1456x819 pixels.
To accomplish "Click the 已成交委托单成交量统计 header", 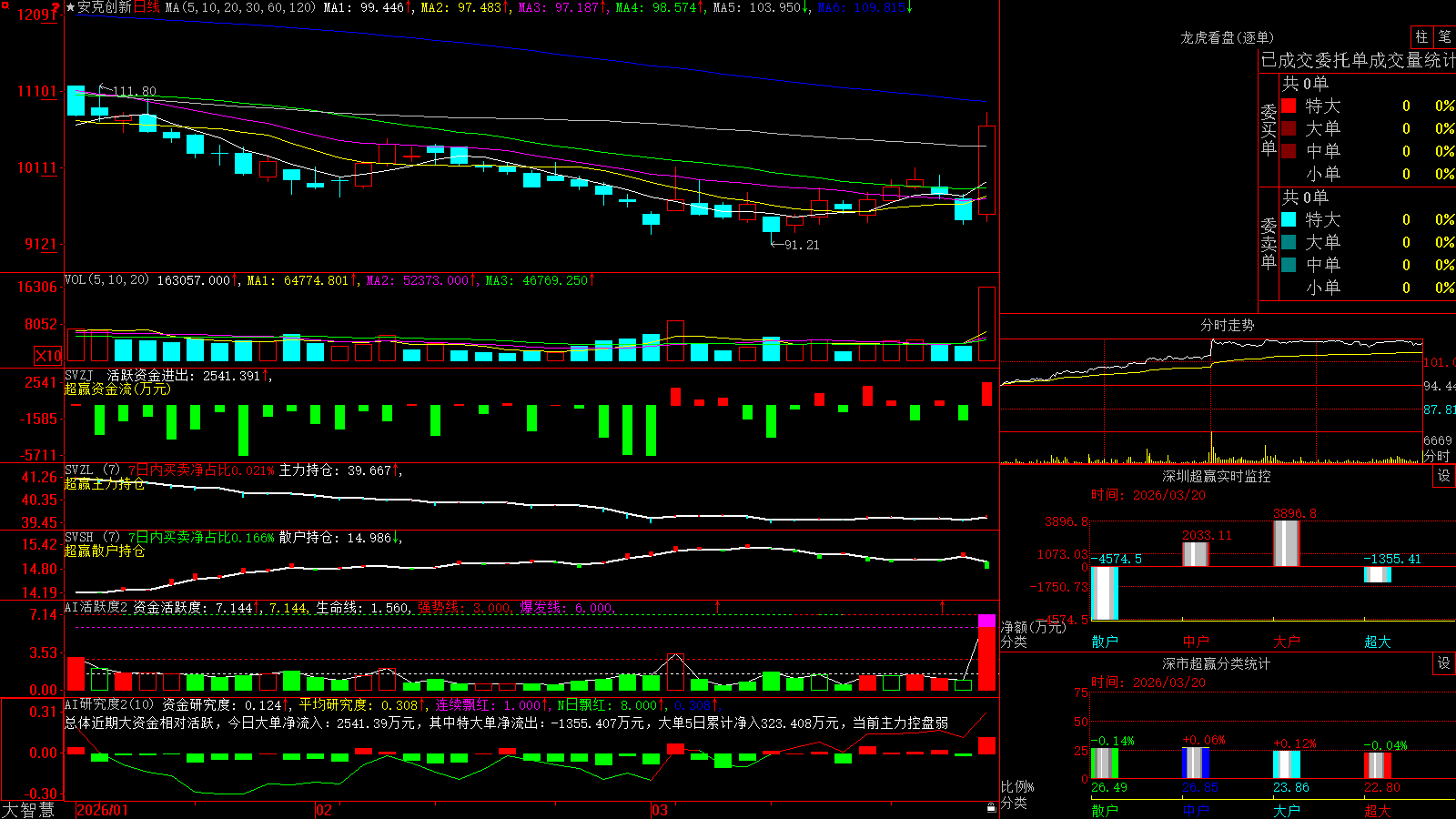I will [x=1359, y=60].
